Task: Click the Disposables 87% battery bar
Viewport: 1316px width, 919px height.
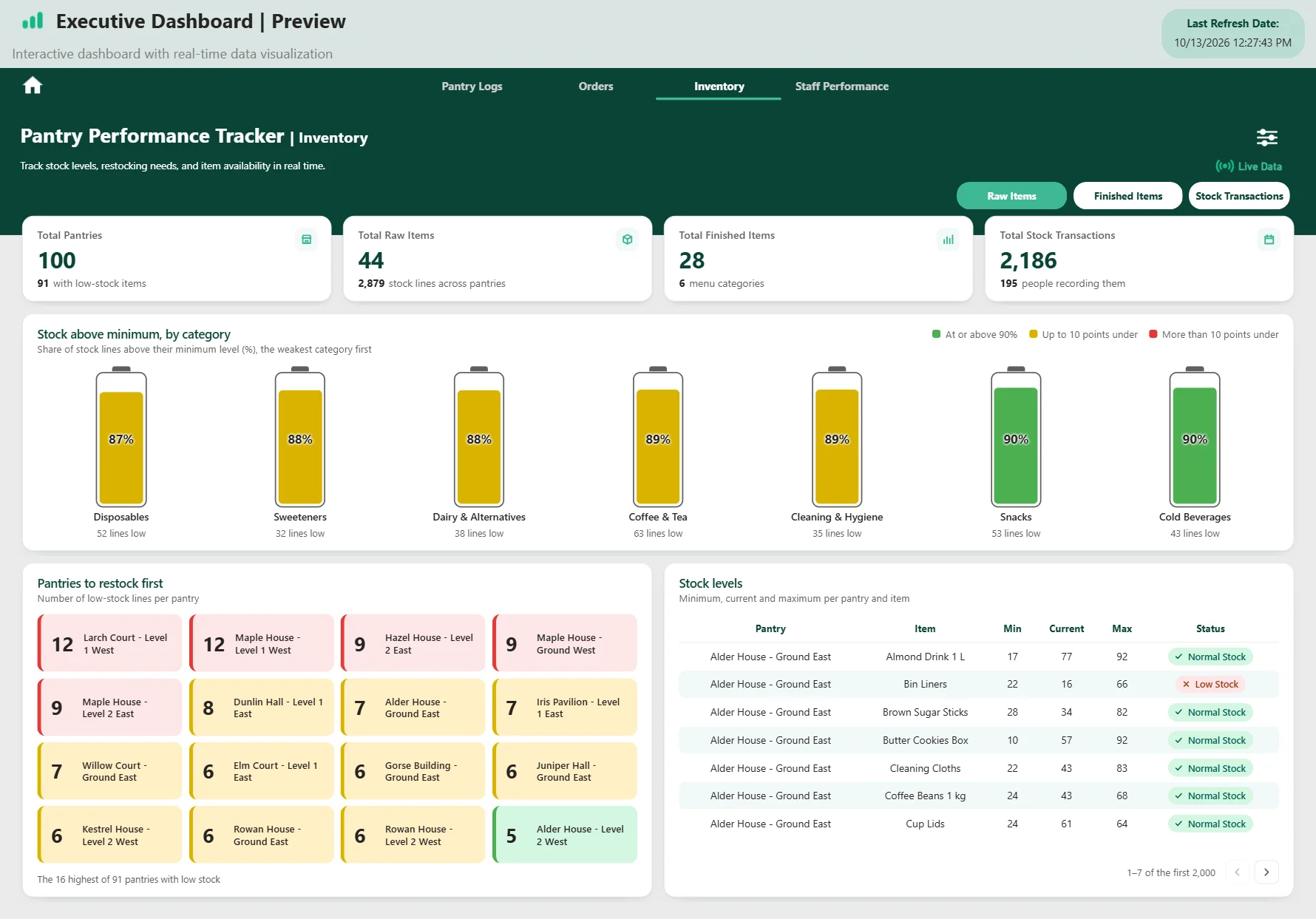Action: pos(121,438)
